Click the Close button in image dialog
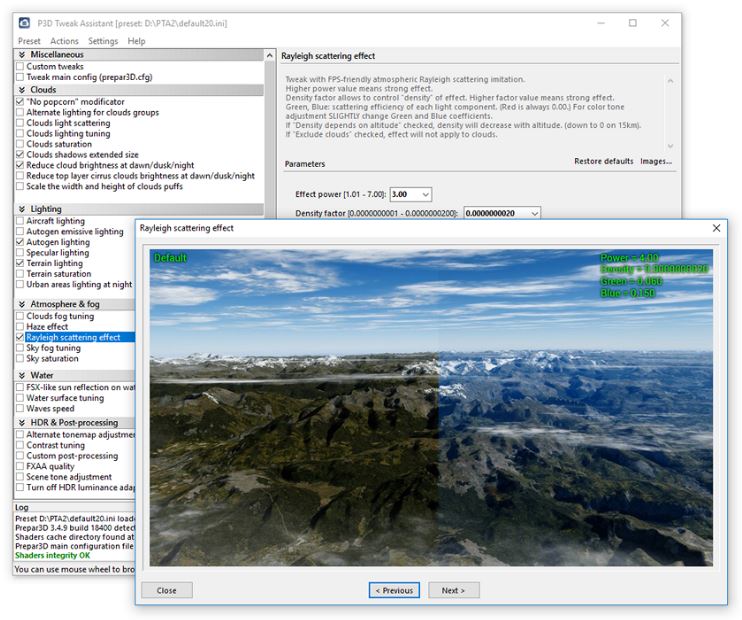This screenshot has height=620, width=742. pyautogui.click(x=167, y=591)
